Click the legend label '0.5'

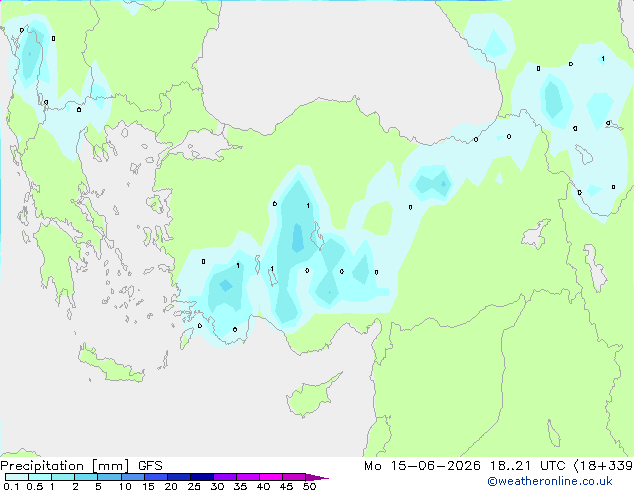pos(35,486)
